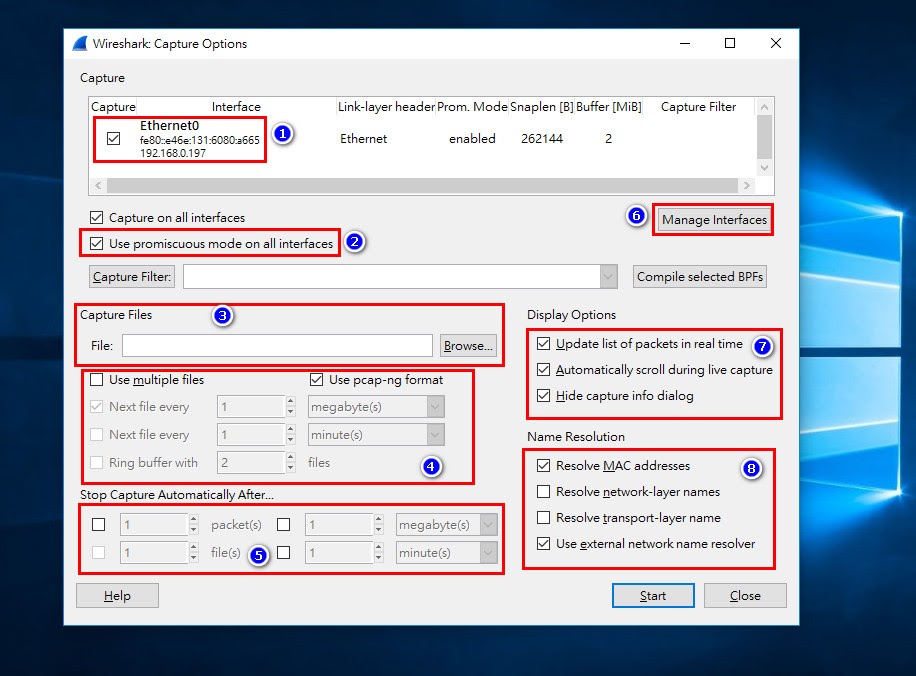Screen dimensions: 916x676
Task: Click spinner arrows of stop after minute(s)
Action: 379,553
